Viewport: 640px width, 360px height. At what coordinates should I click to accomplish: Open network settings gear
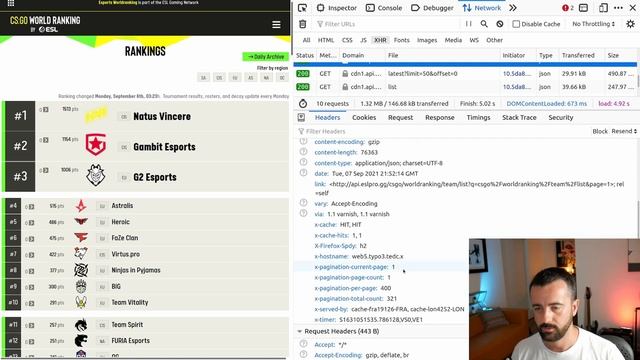click(x=630, y=24)
